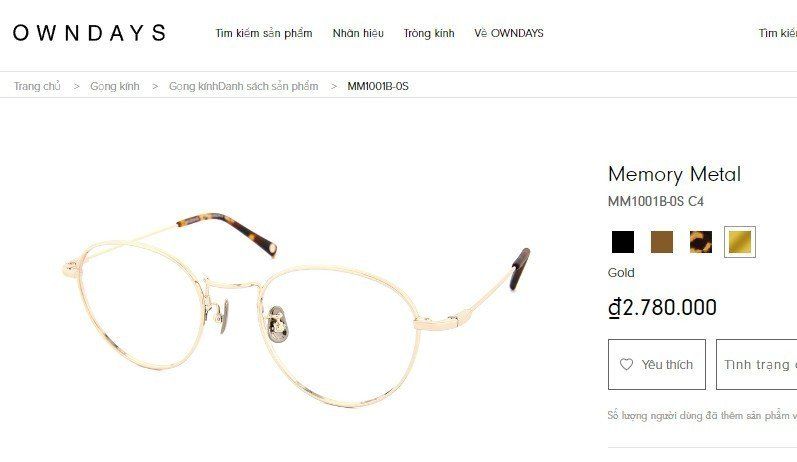Click the OWNDAYS logo

pyautogui.click(x=89, y=33)
